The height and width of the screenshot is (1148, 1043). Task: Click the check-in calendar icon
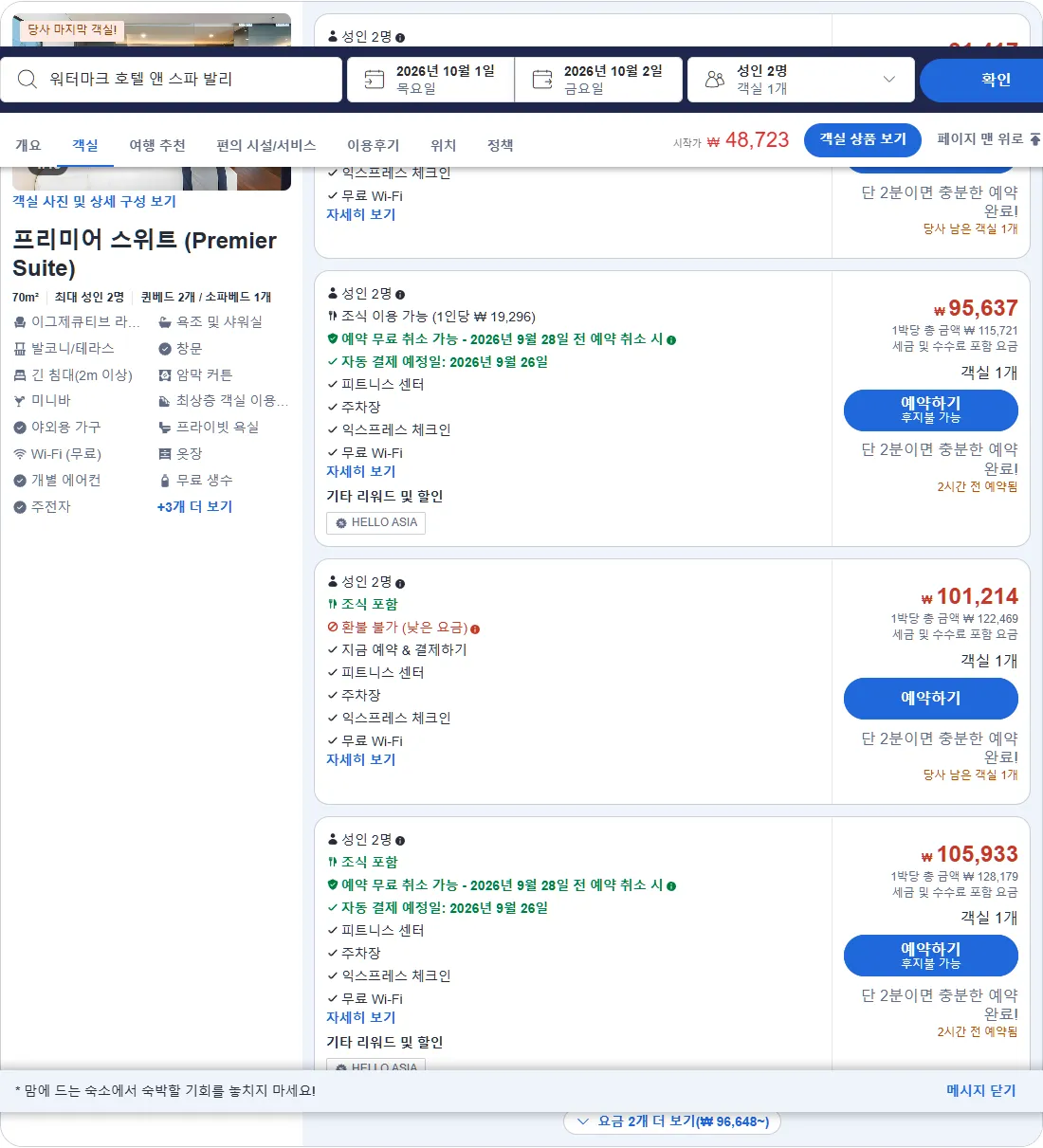pyautogui.click(x=375, y=80)
